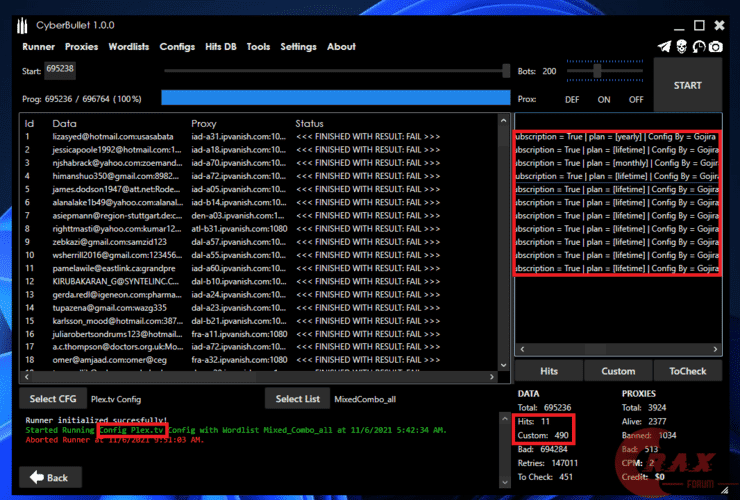Screen dimensions: 740x500
Task: Select row with omer@amjaad.com
Action: pos(259,360)
